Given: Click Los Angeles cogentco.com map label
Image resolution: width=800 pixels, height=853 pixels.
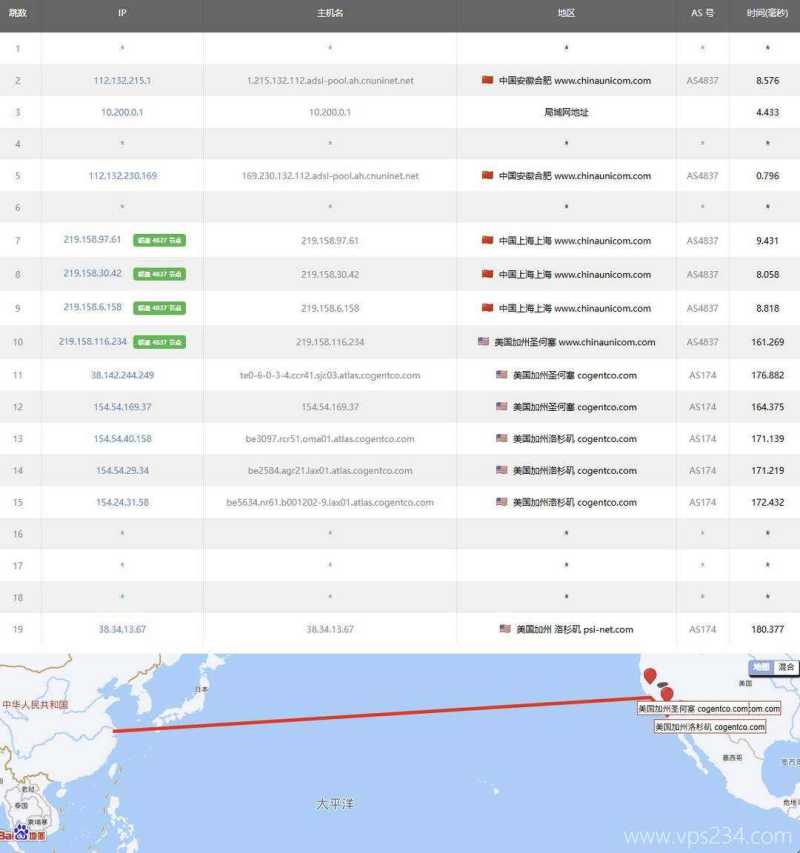Looking at the screenshot, I should [709, 727].
